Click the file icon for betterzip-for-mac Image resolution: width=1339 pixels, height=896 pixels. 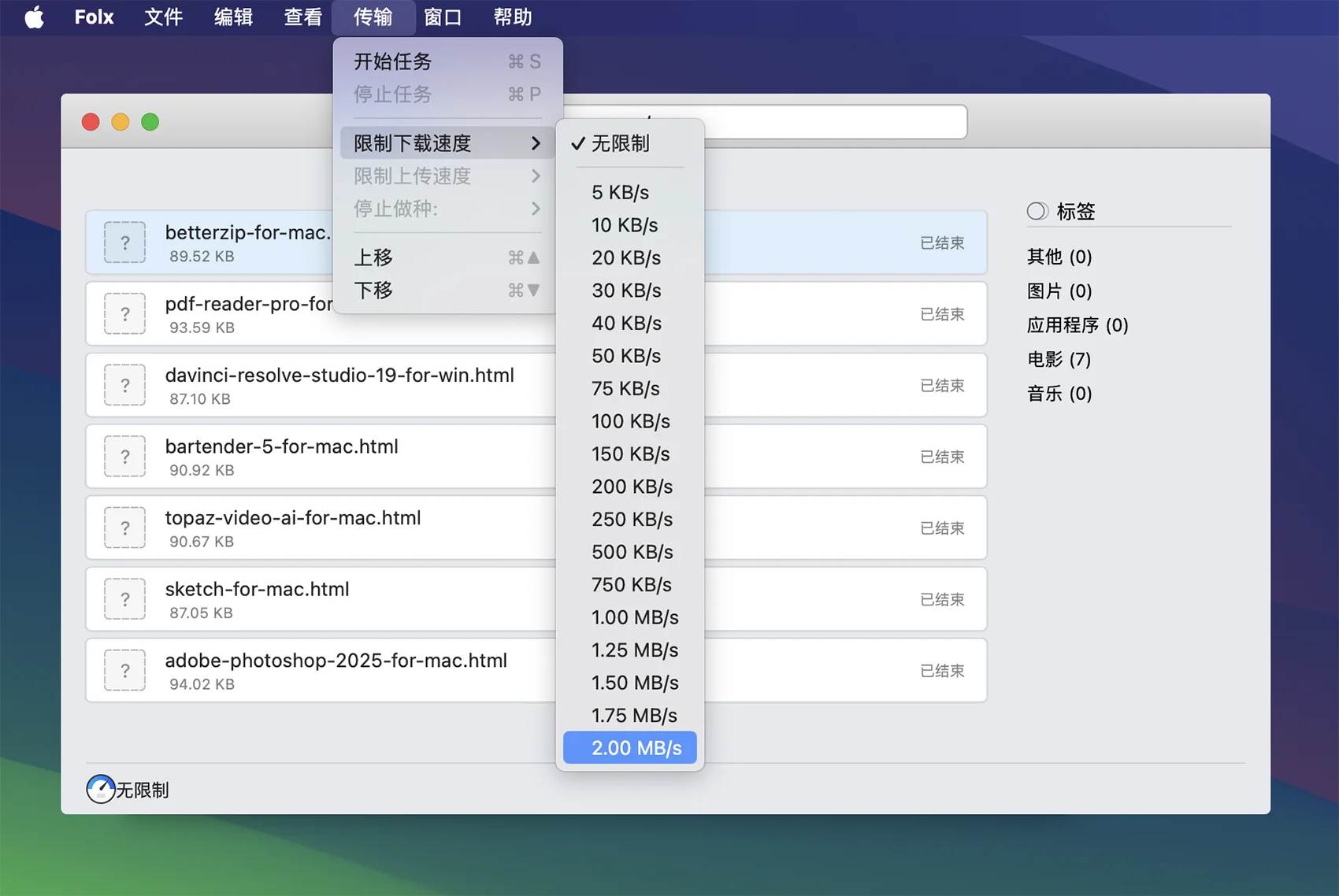(124, 243)
